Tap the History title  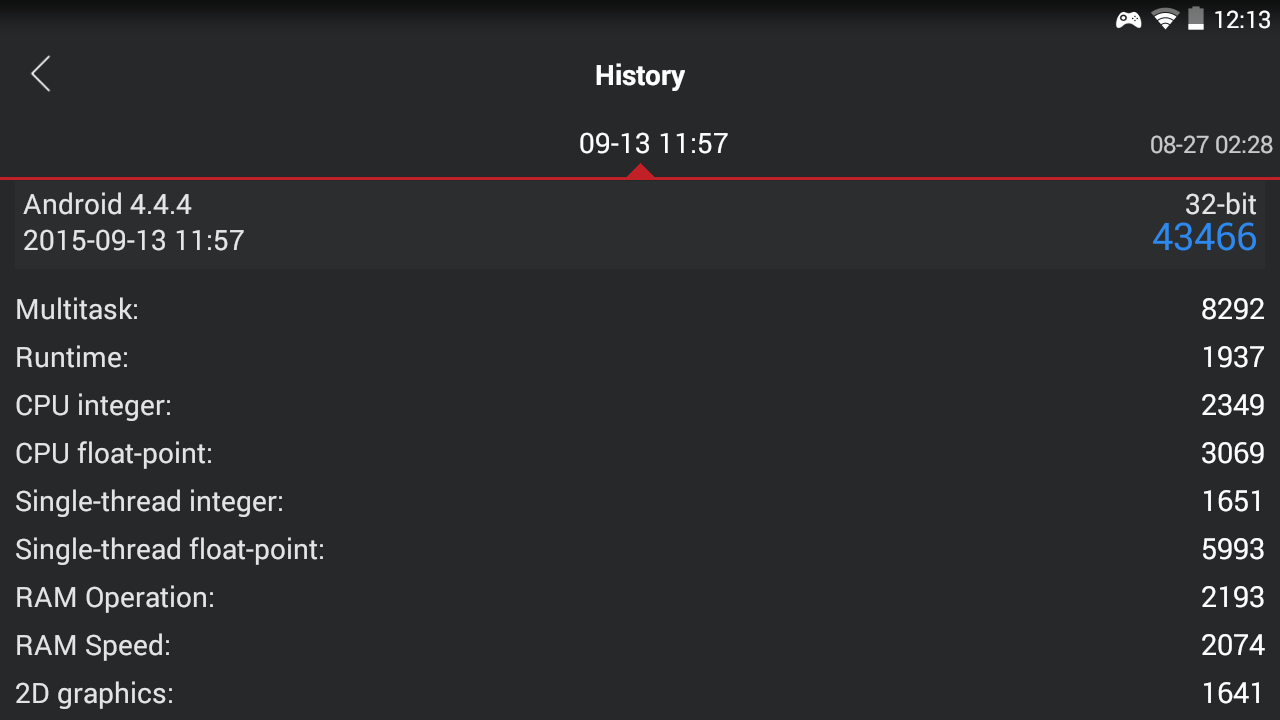[x=640, y=76]
